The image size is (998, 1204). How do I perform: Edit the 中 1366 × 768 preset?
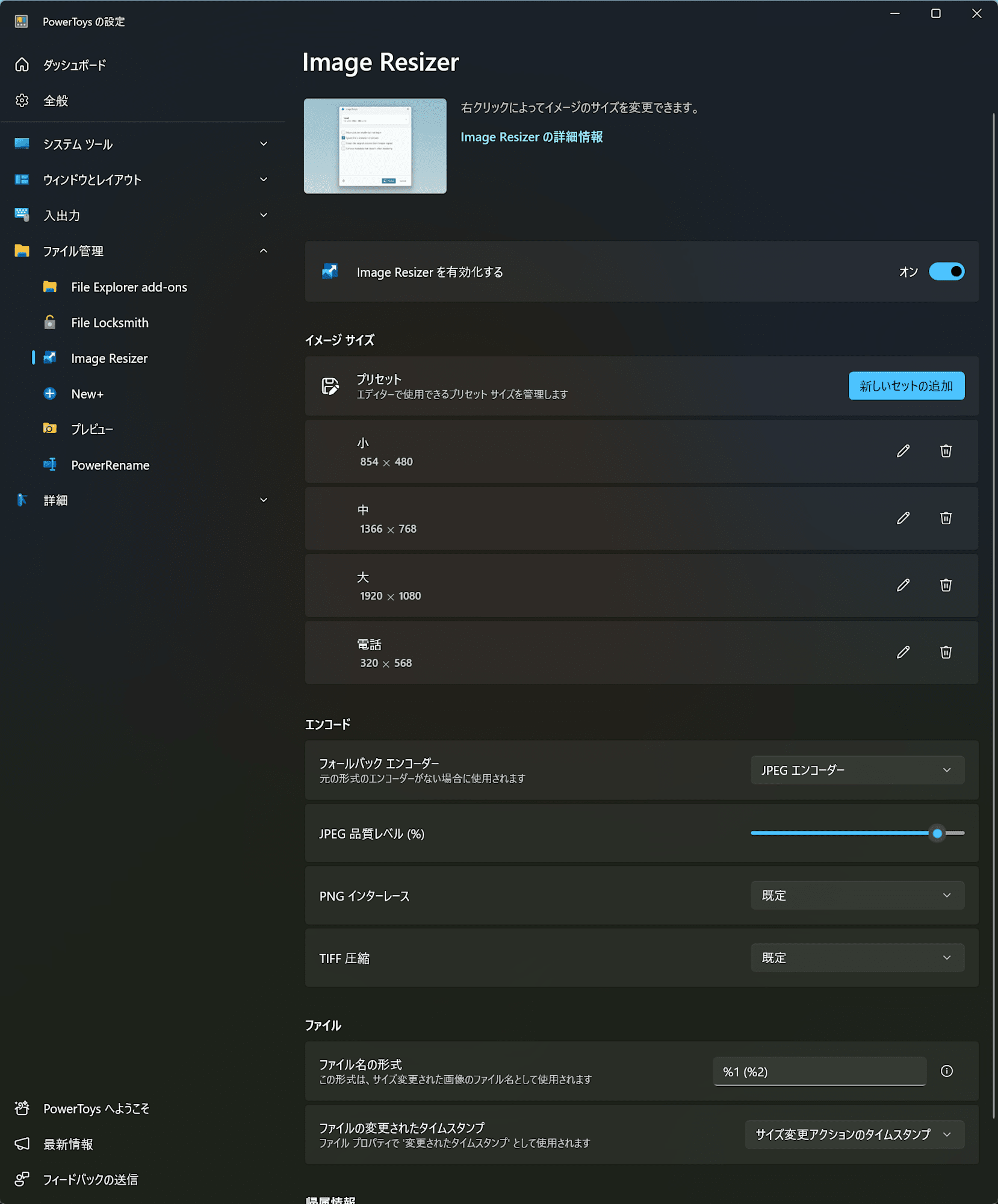pyautogui.click(x=903, y=518)
